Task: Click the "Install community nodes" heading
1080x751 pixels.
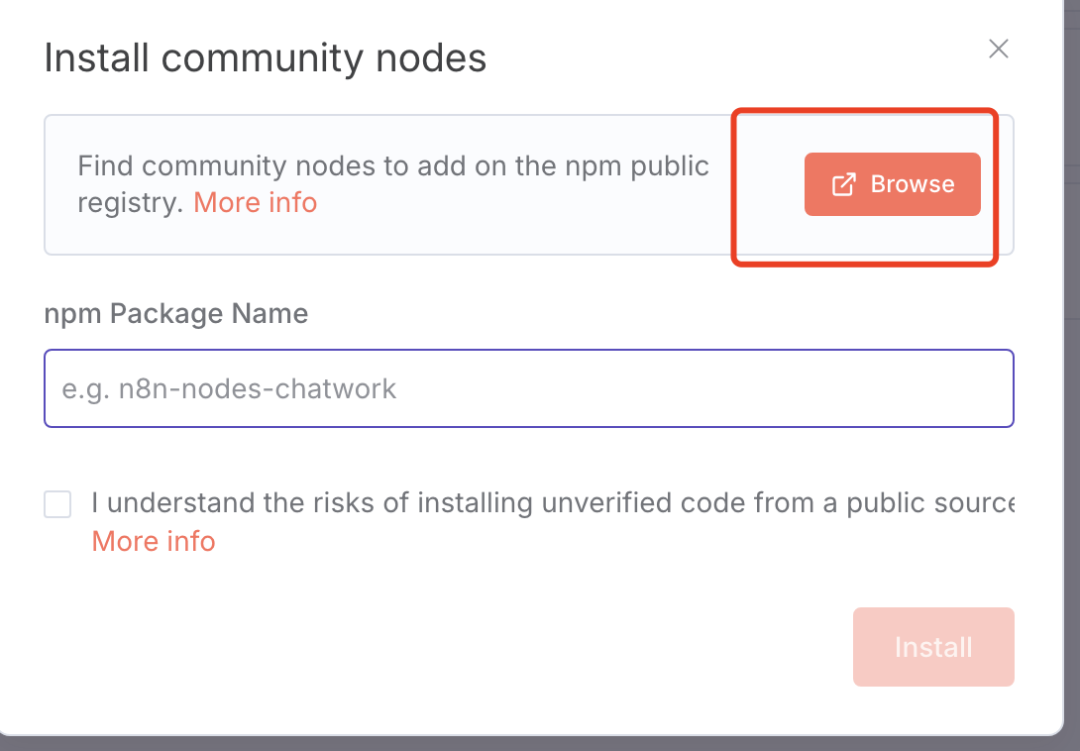Action: click(x=265, y=59)
